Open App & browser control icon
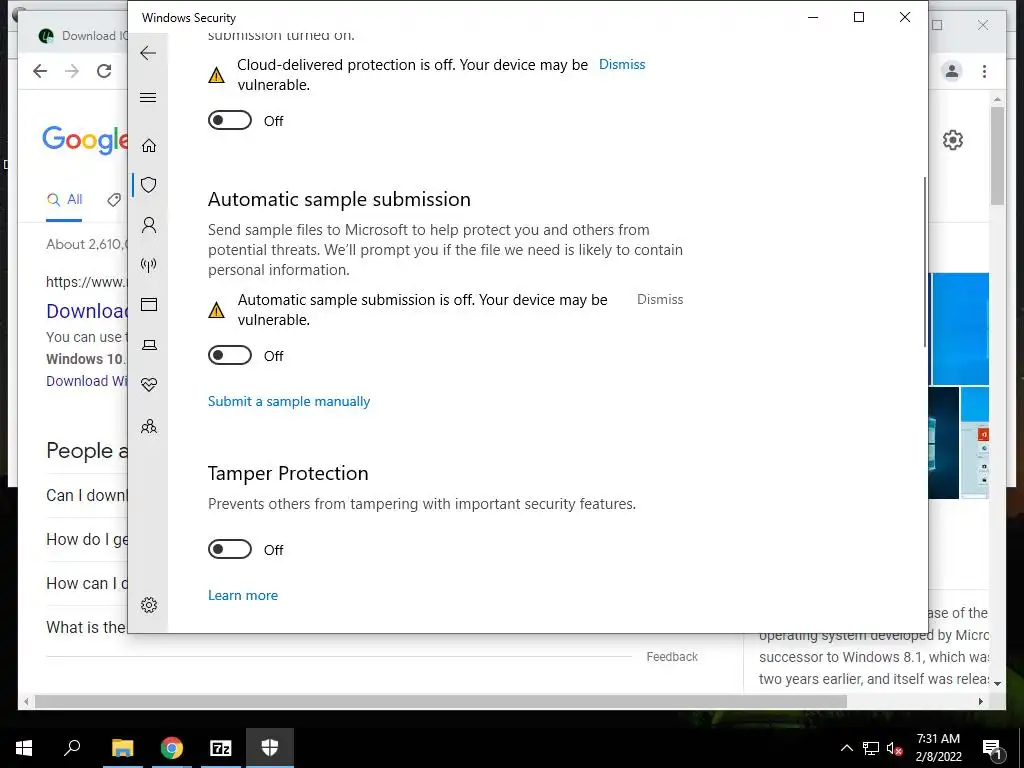The height and width of the screenshot is (768, 1024). pos(149,304)
